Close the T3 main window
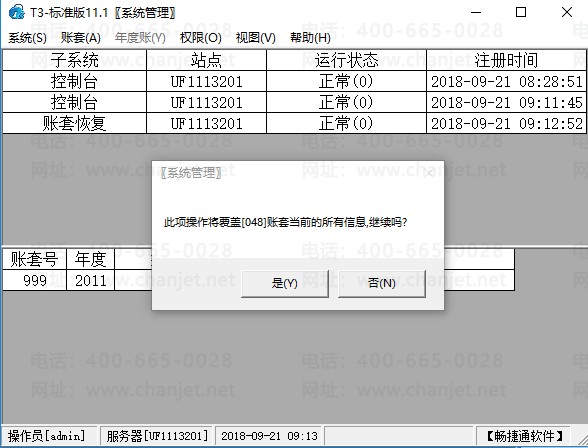 [567, 12]
